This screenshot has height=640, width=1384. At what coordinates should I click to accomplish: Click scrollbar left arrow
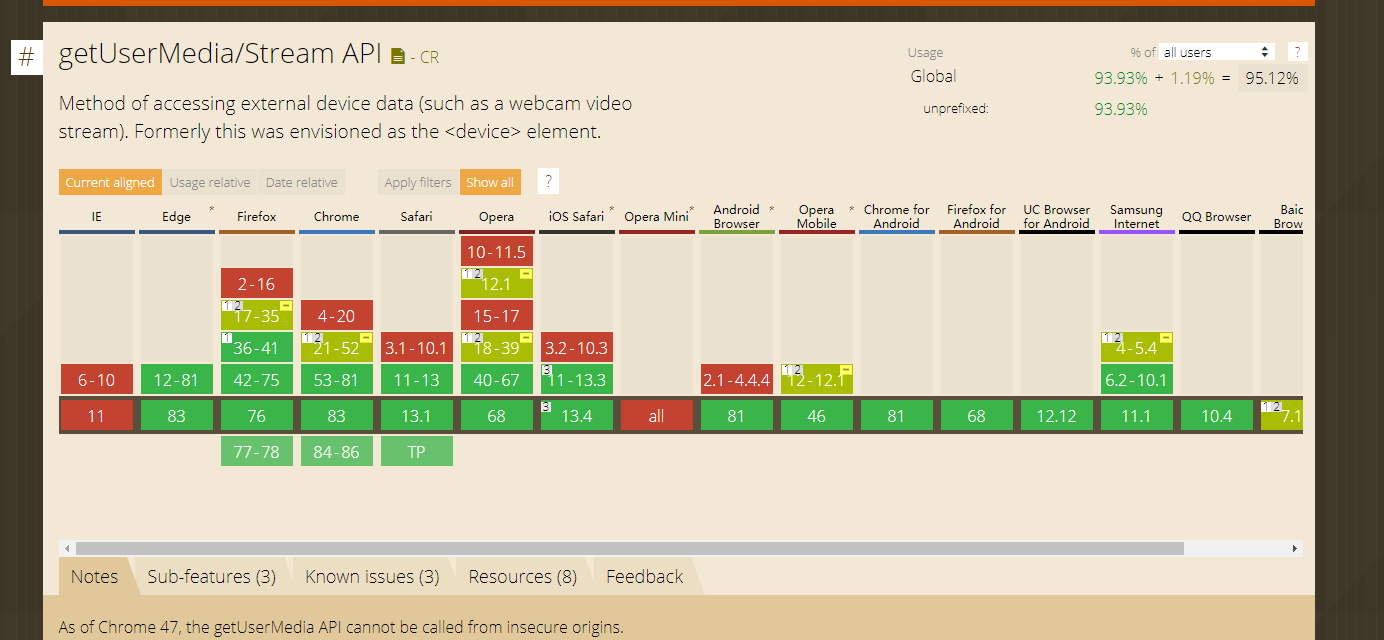click(67, 549)
